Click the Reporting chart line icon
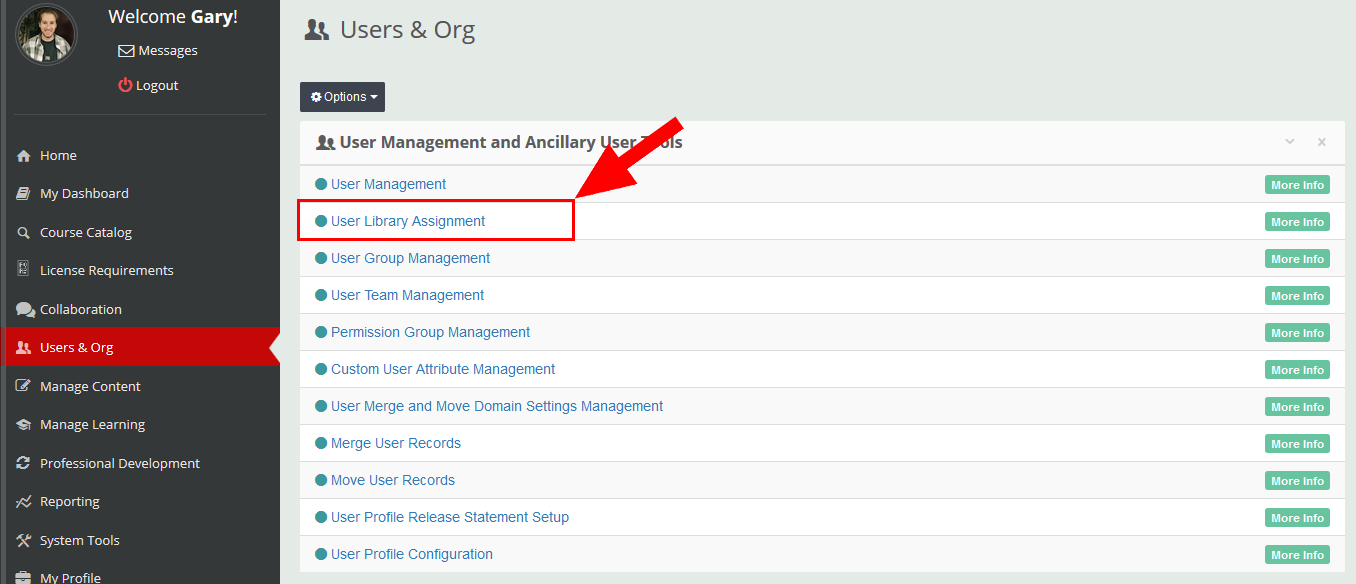 pos(24,502)
